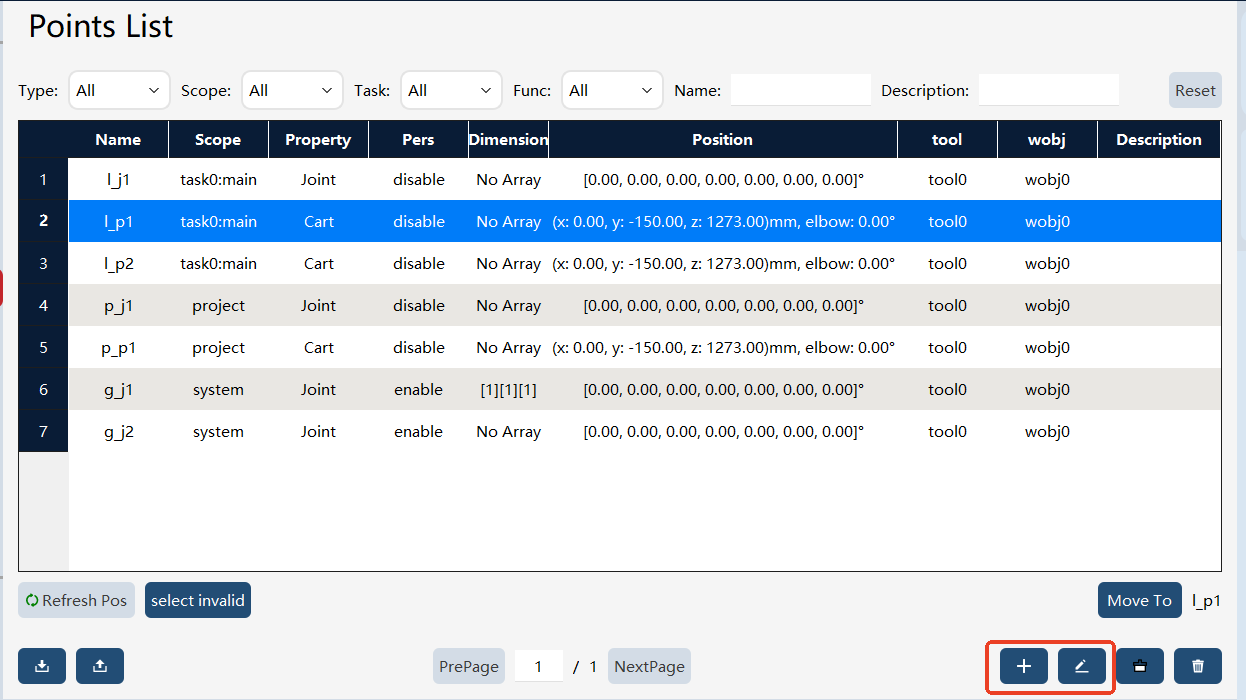
Task: Click the Pers column header
Action: pyautogui.click(x=418, y=140)
